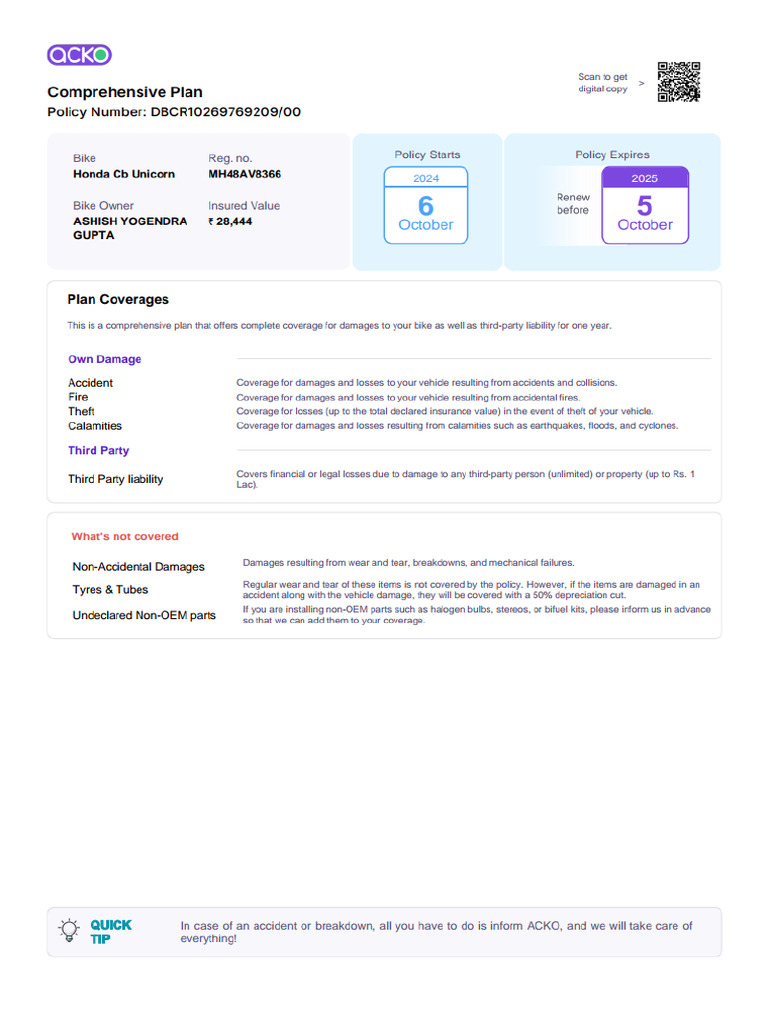Image resolution: width=768 pixels, height=1024 pixels.
Task: Click the Accident coverage row label
Action: (90, 383)
